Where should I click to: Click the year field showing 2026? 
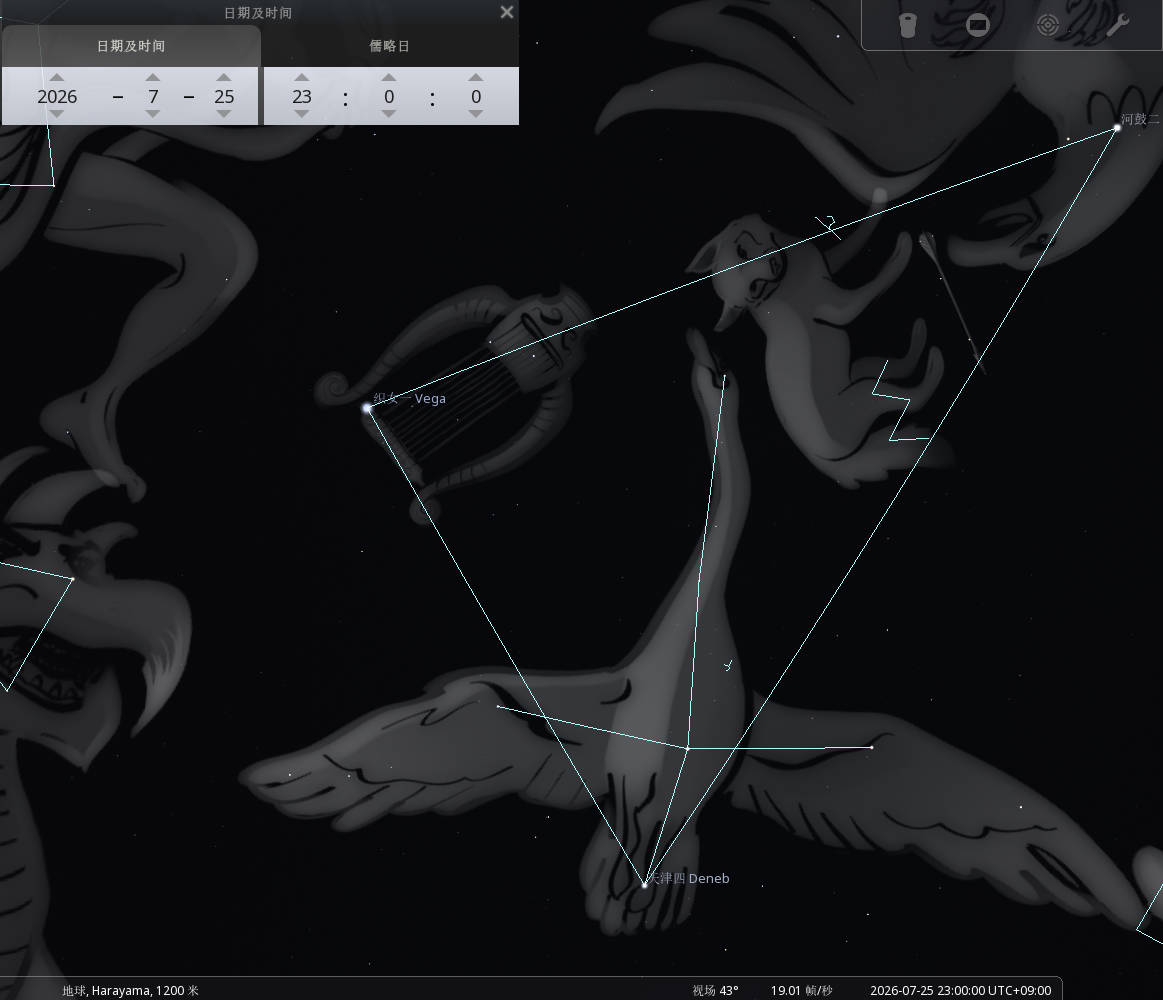coord(57,96)
